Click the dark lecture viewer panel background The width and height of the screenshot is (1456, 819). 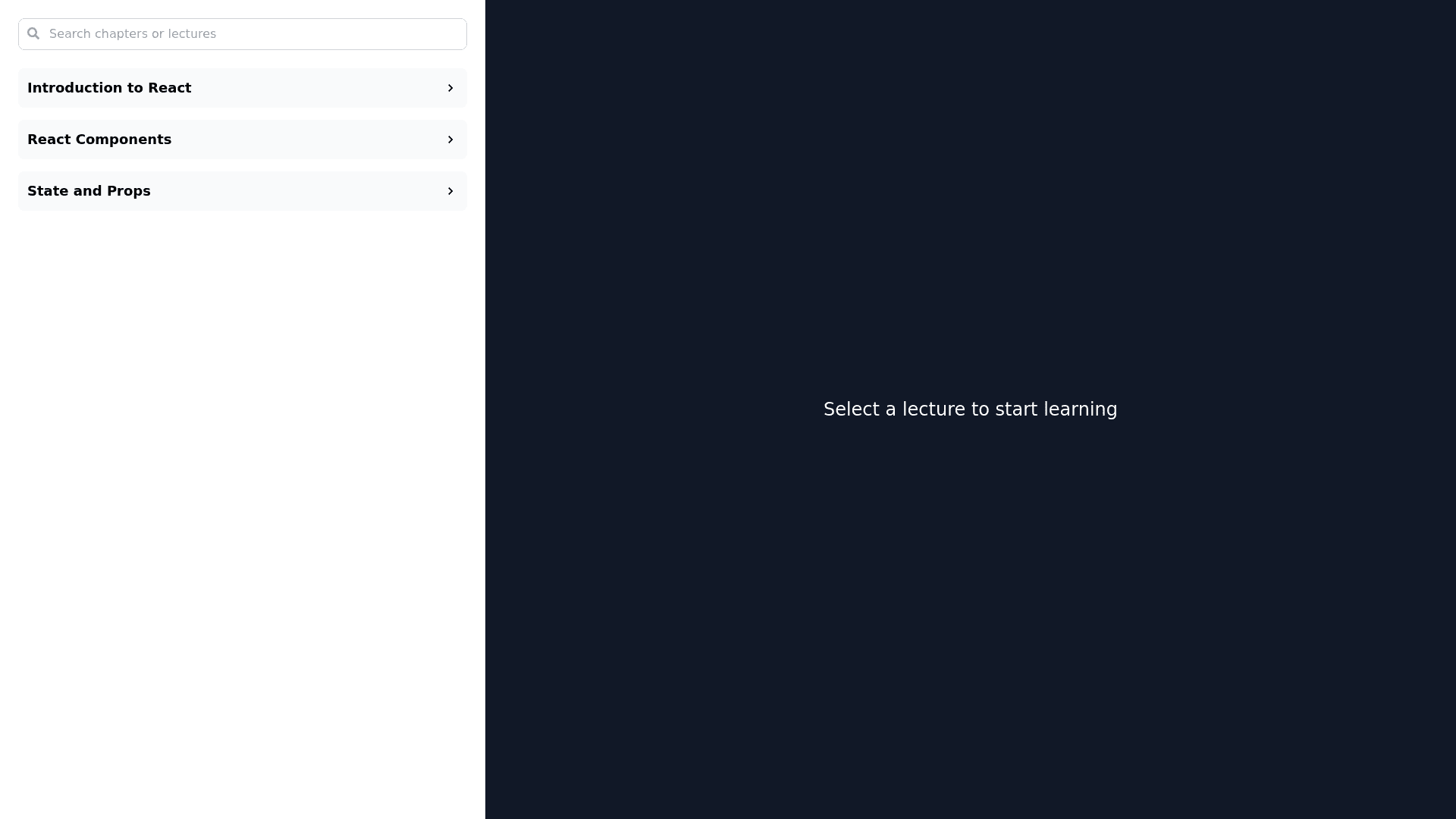coord(971,190)
